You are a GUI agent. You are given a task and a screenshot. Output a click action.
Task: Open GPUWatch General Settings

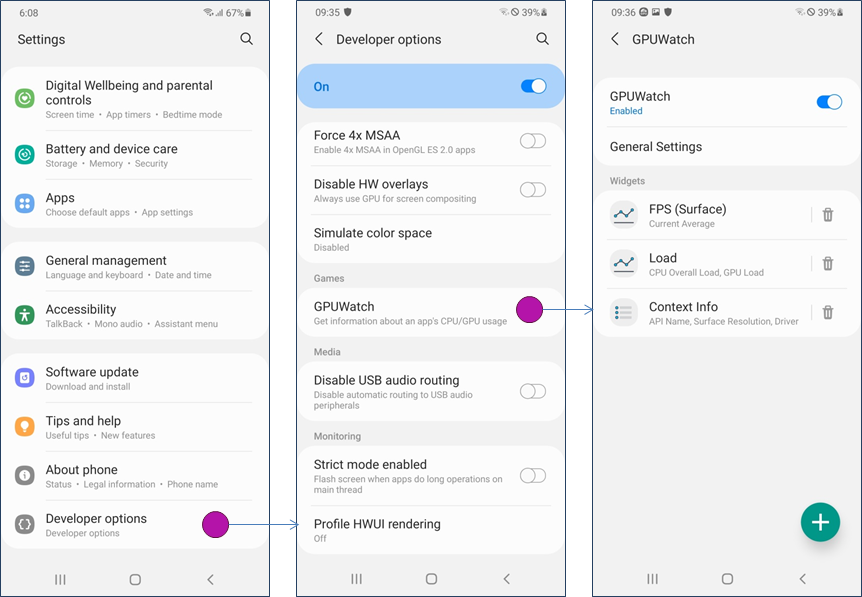click(656, 147)
